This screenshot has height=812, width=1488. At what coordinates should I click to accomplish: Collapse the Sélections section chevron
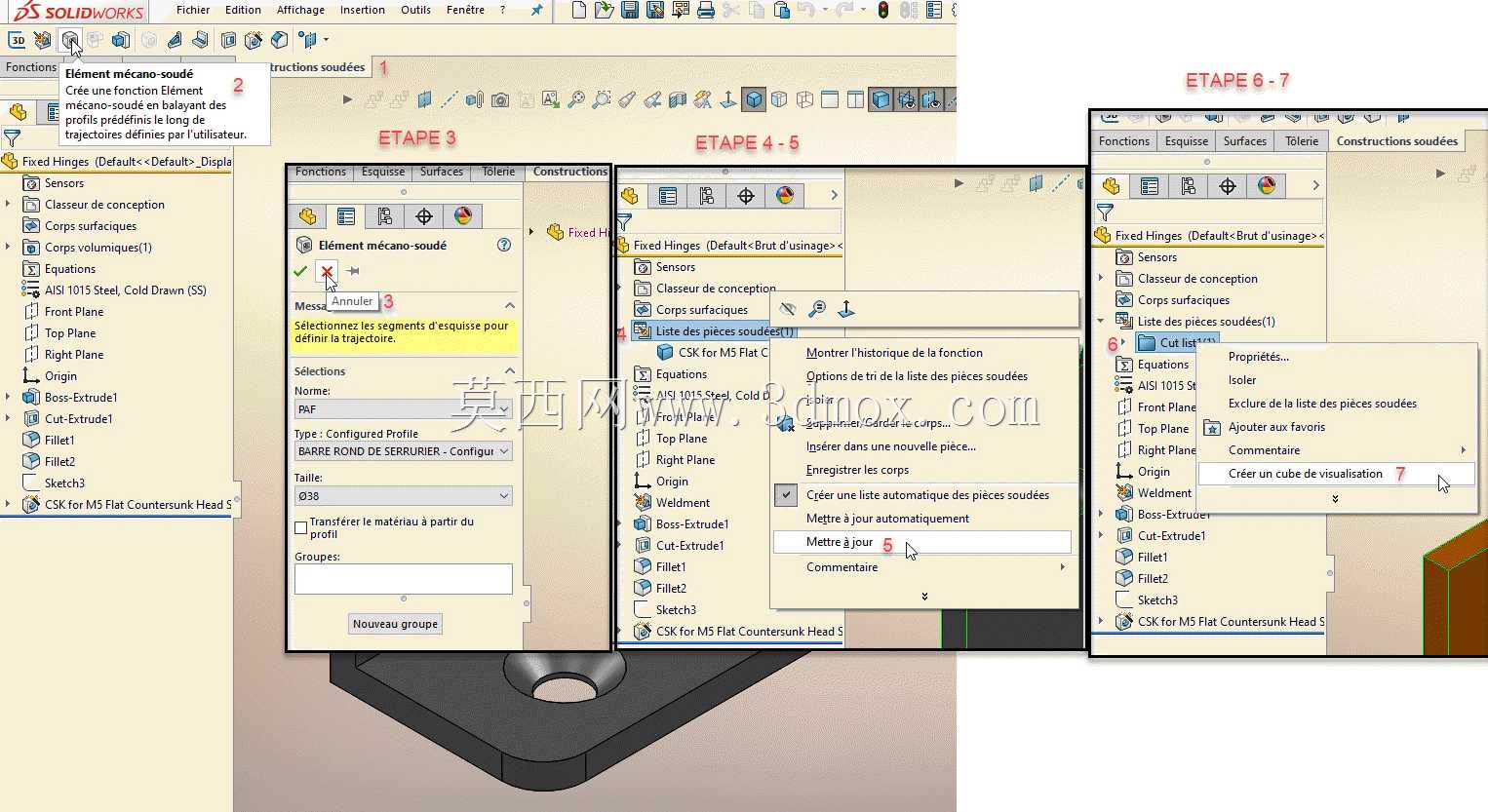510,370
